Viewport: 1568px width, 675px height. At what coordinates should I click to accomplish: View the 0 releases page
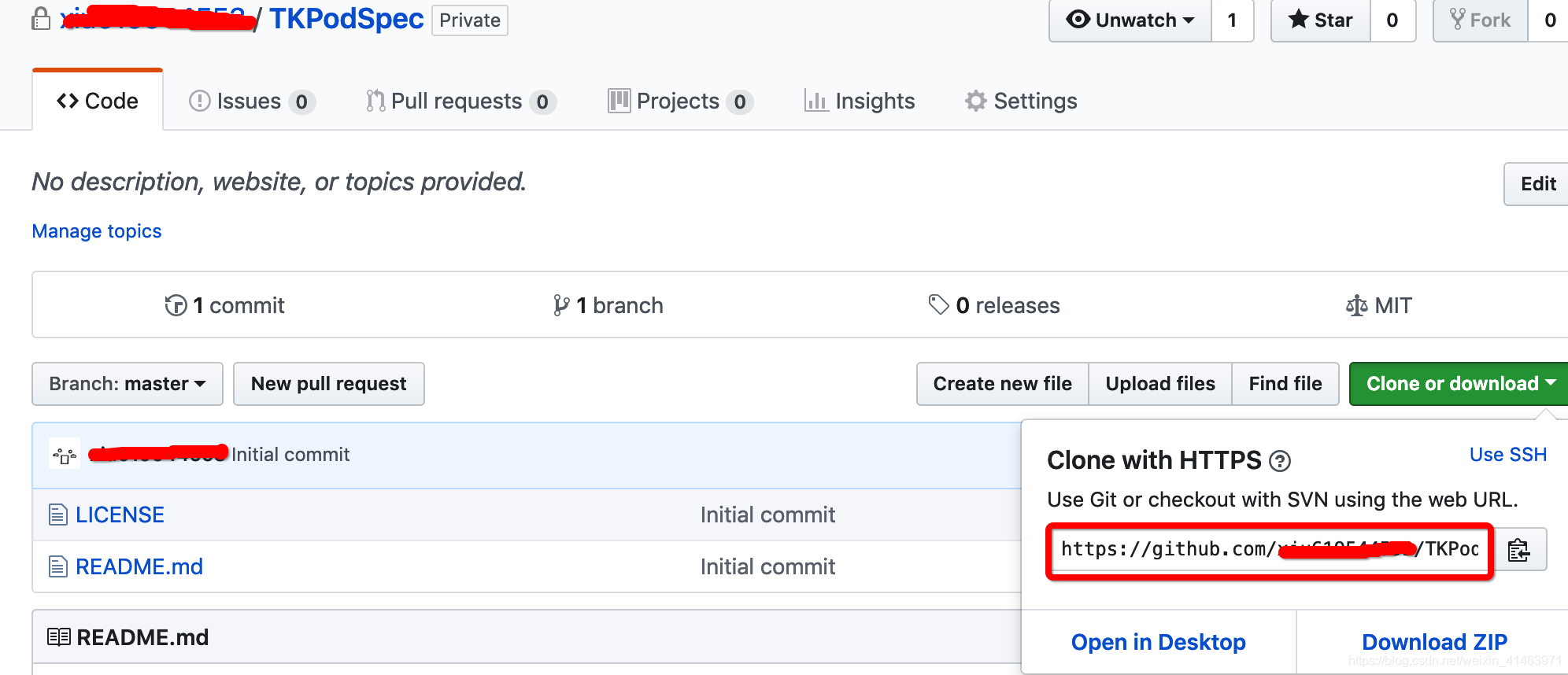tap(994, 305)
